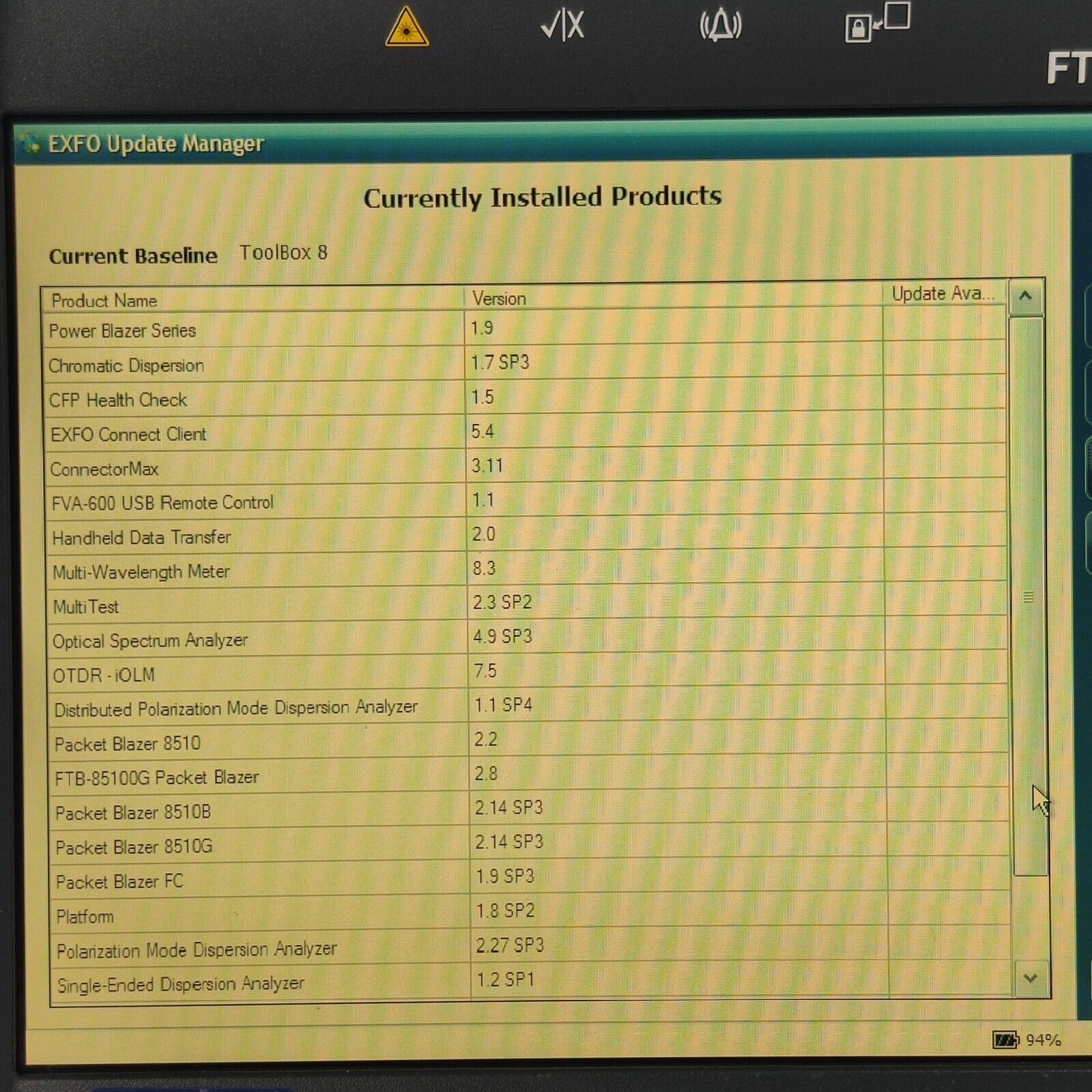
Task: Click the ToolBox 8 baseline value
Action: (x=283, y=253)
